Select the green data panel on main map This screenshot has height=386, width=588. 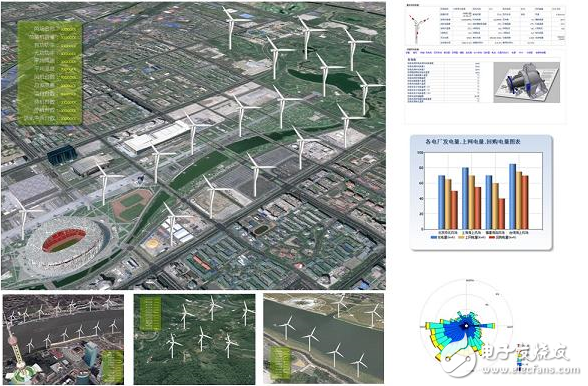tap(50, 73)
